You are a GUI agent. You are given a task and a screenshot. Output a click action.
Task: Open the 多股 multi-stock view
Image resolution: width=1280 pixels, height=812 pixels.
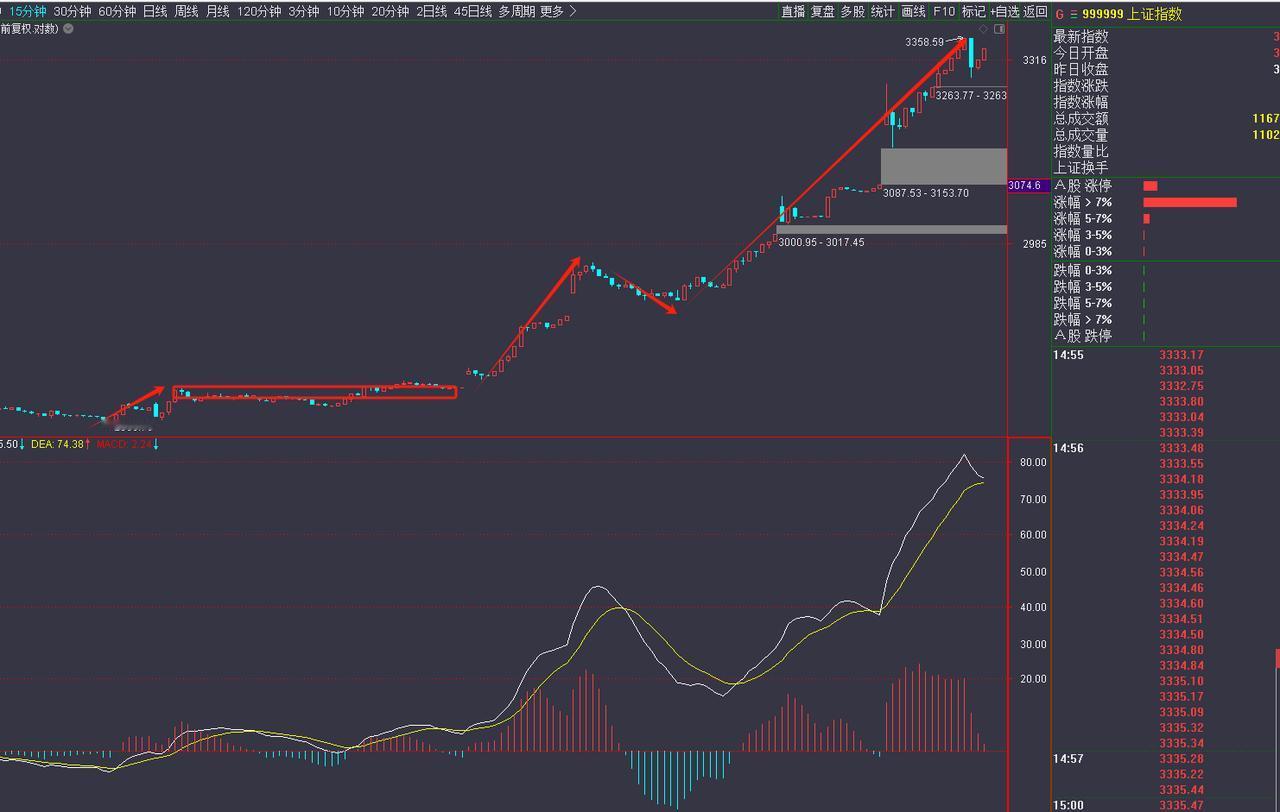(852, 12)
